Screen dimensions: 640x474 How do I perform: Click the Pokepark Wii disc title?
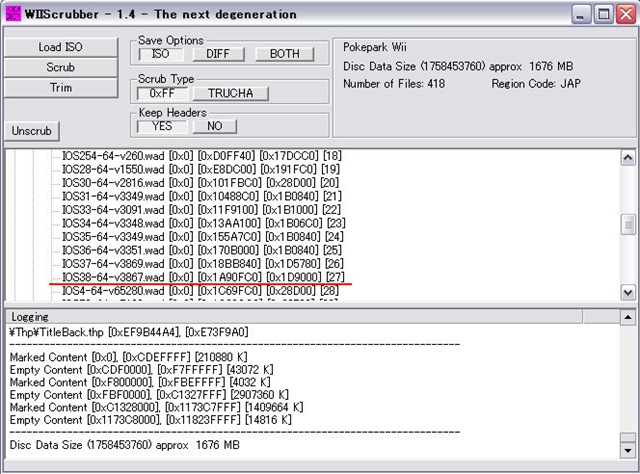pos(375,47)
